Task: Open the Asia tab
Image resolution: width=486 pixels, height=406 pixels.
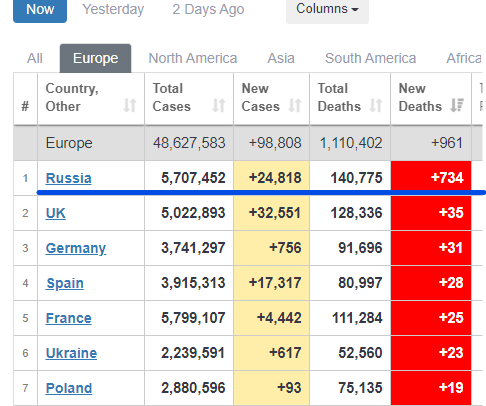Action: point(281,58)
